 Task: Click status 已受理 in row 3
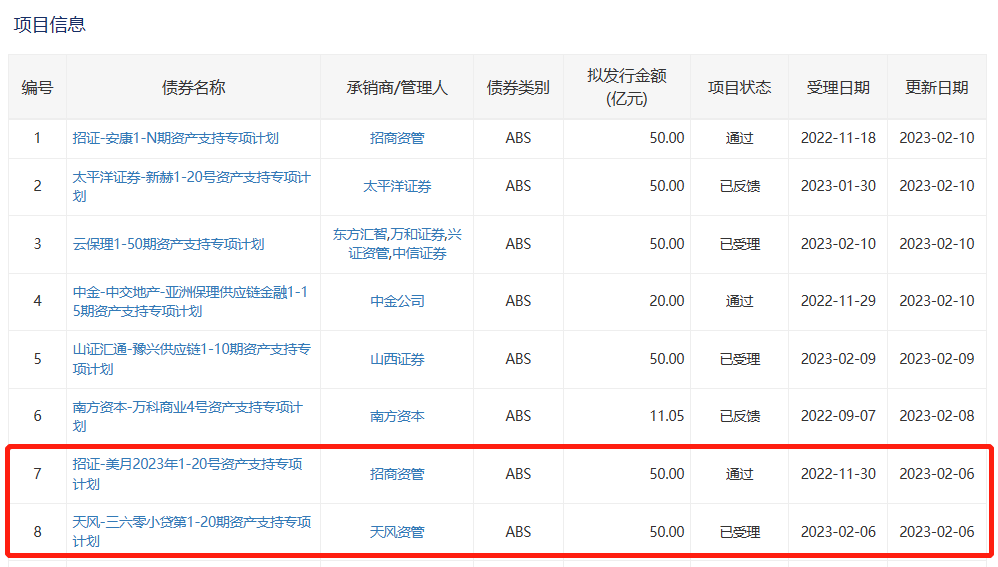(x=740, y=244)
